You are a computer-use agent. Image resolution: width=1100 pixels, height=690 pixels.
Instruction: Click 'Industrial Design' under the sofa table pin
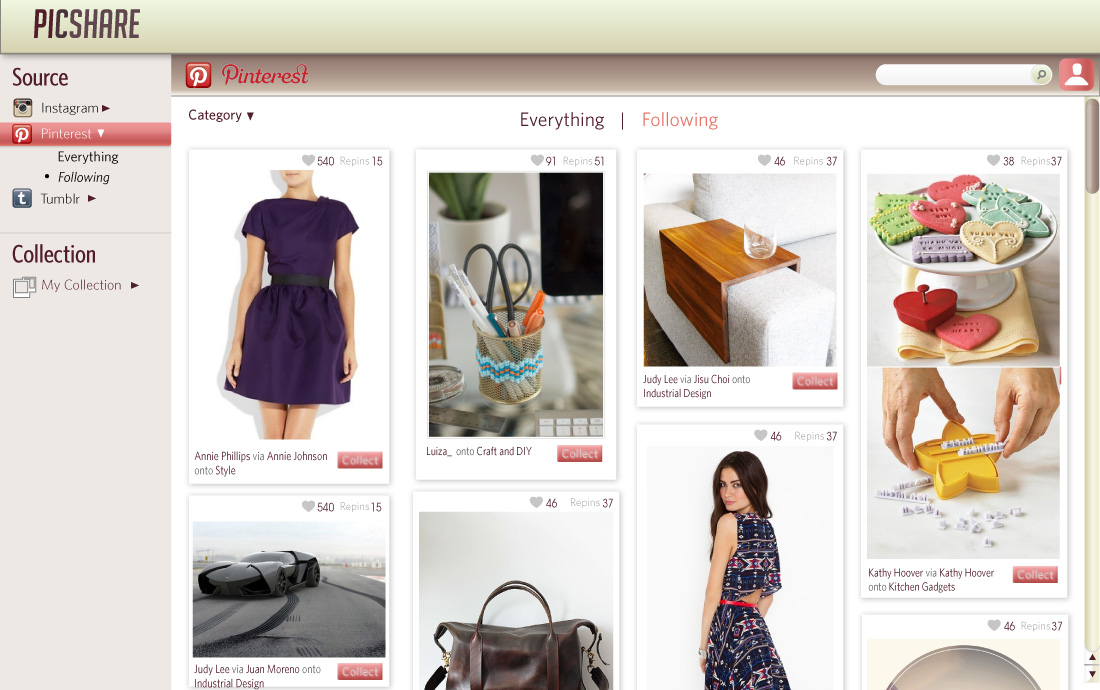click(x=677, y=393)
